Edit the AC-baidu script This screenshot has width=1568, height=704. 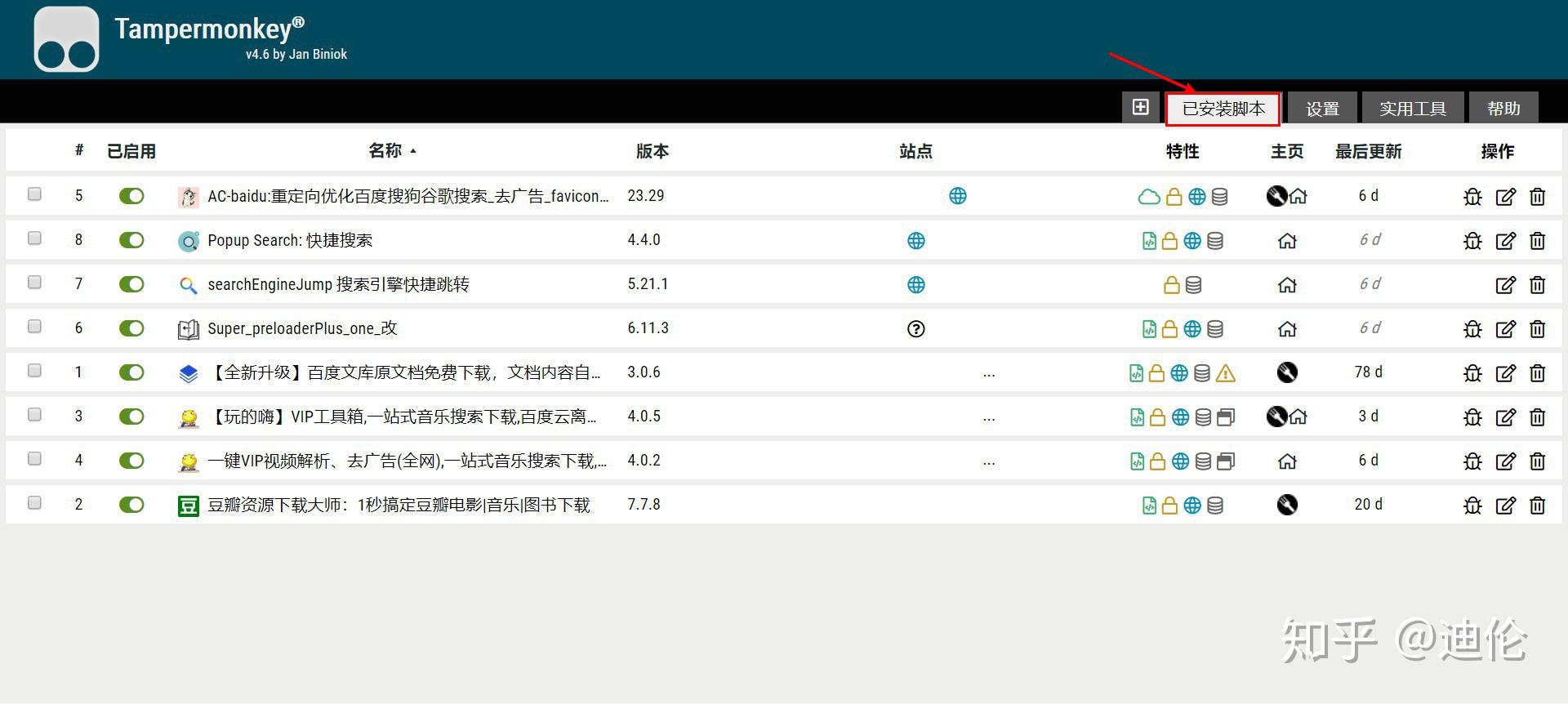(1506, 197)
